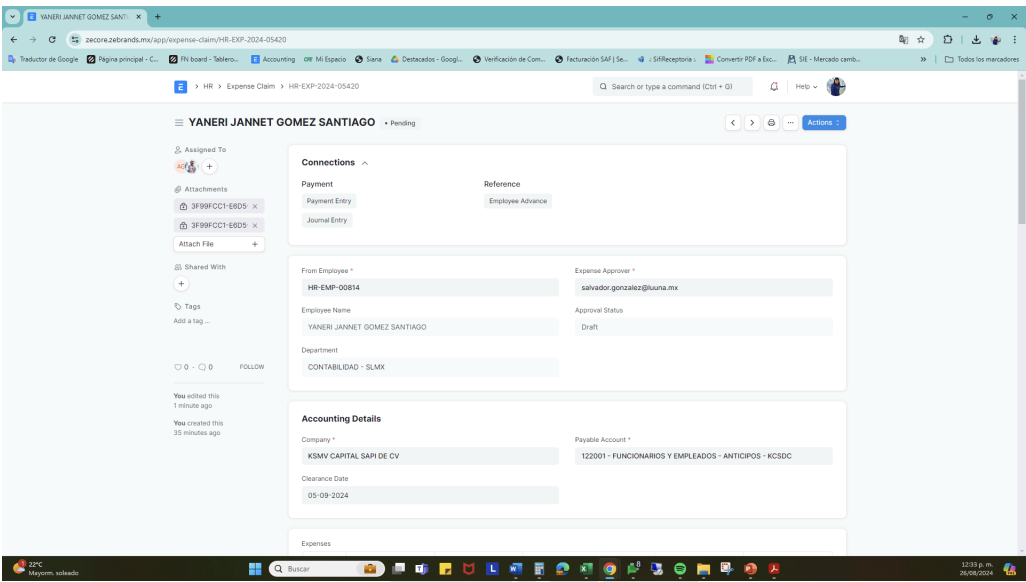Remove the first attachment 3F99FCC1
This screenshot has height=582, width=1026.
pos(255,206)
